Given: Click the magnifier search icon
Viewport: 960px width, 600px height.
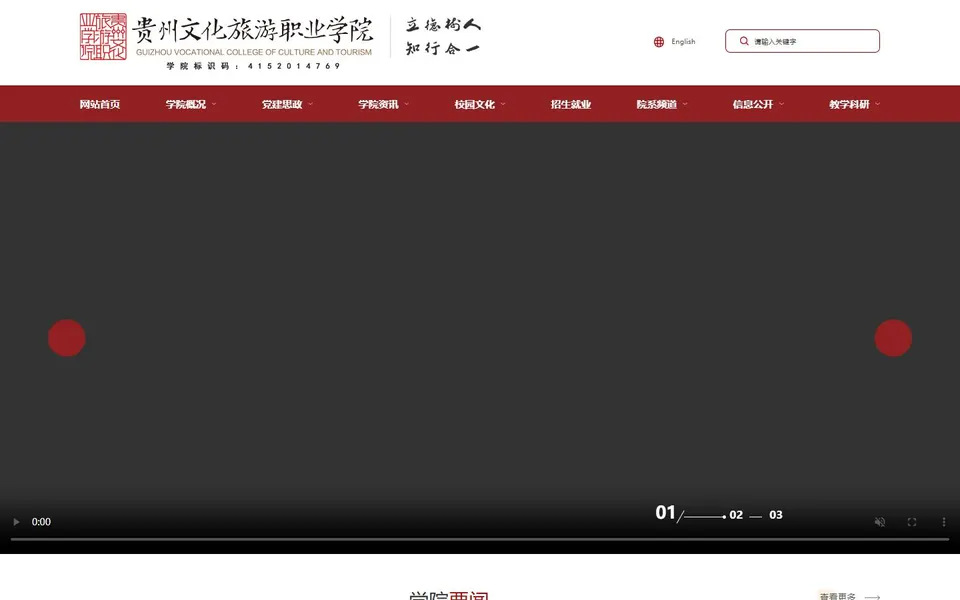Looking at the screenshot, I should (x=744, y=41).
